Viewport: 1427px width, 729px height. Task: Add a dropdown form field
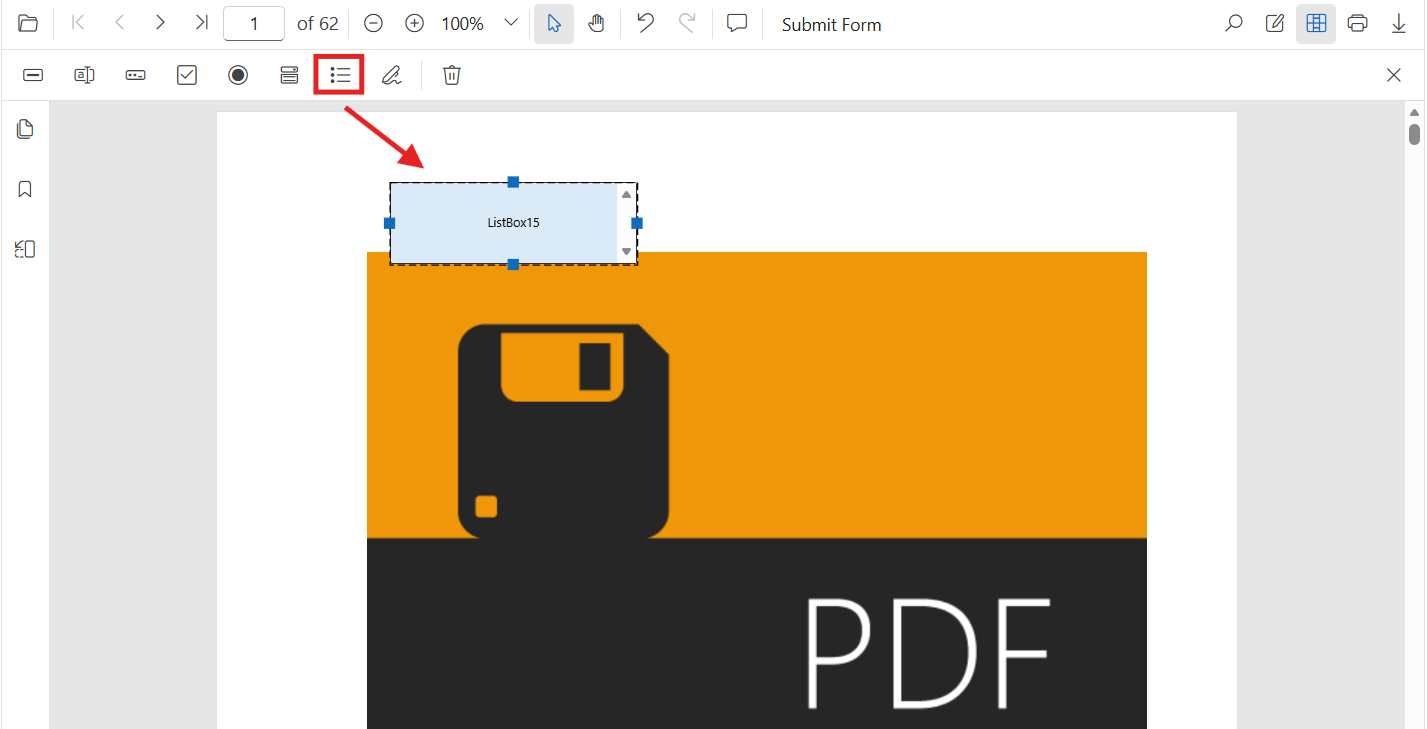[289, 75]
